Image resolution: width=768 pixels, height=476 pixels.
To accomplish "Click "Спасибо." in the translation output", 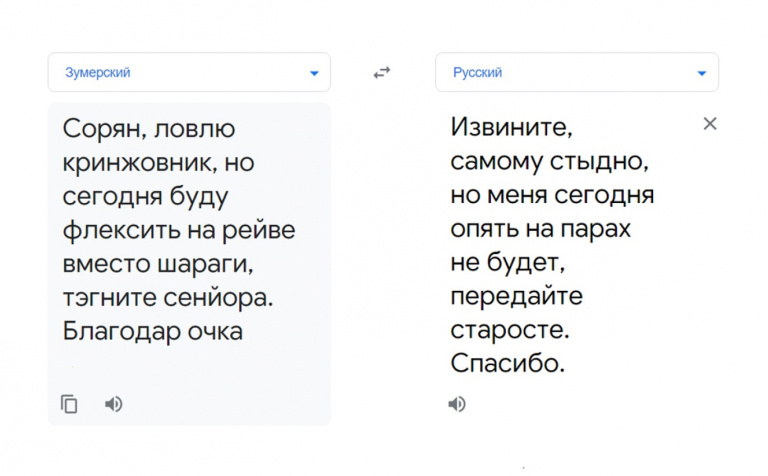I will click(508, 365).
